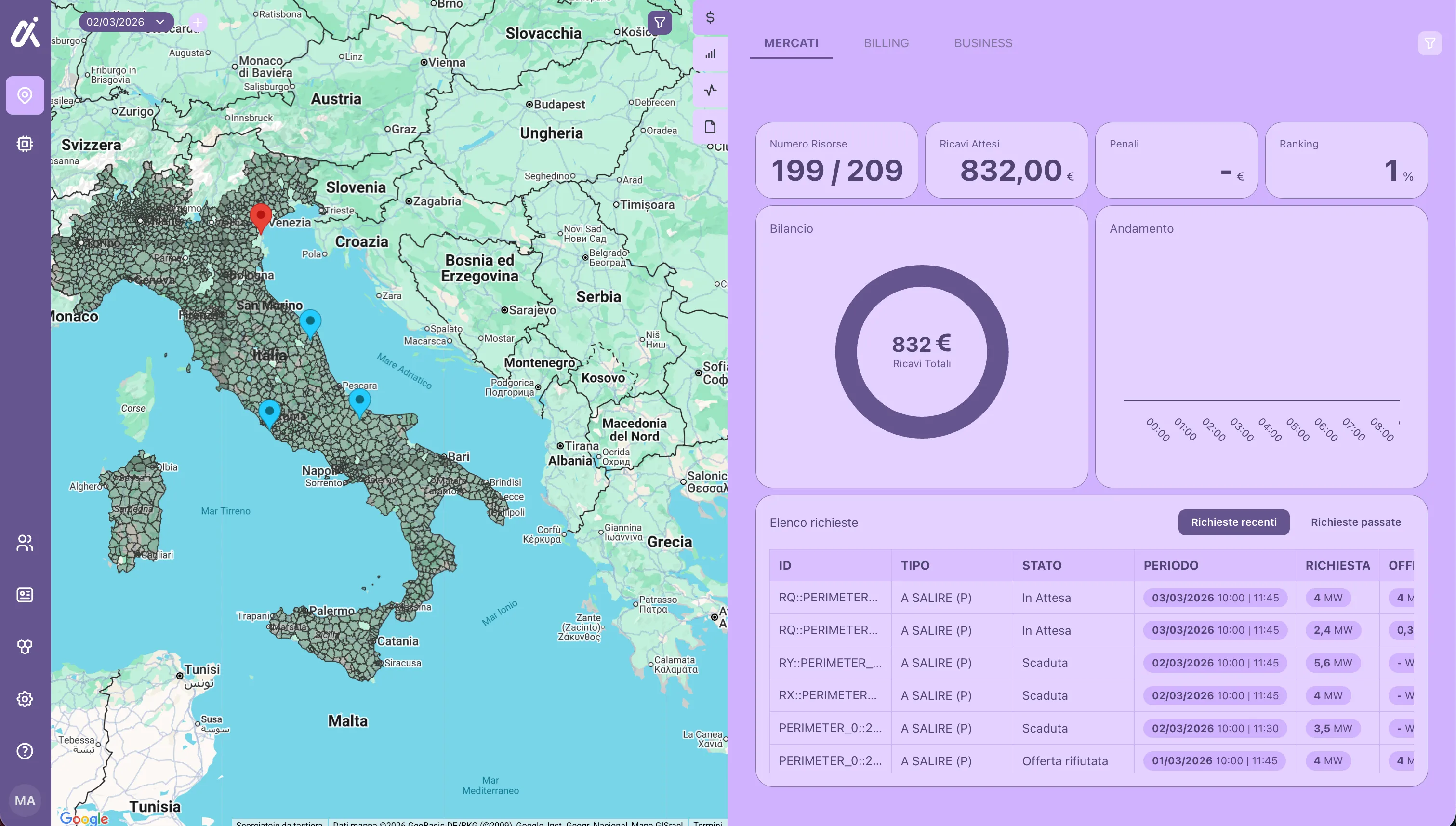
Task: Open the help question mark icon
Action: point(25,751)
